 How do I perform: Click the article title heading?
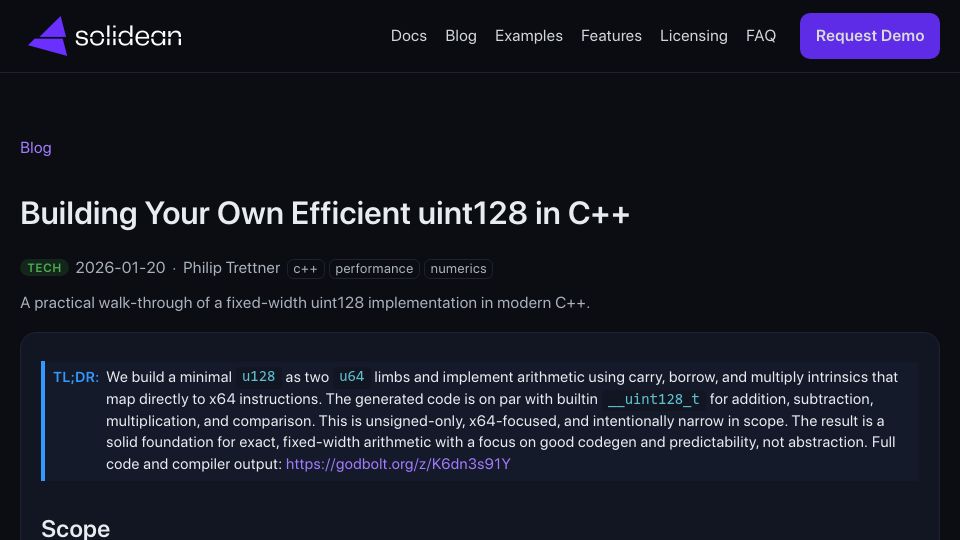coord(324,213)
